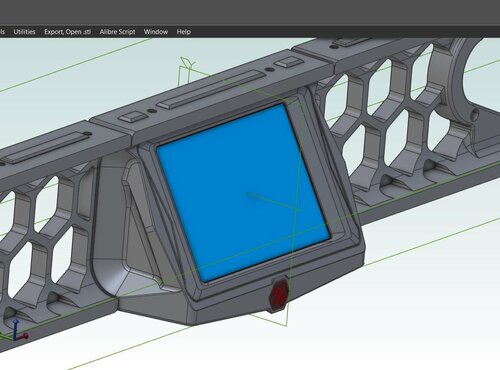Open the Window menu
Screen dimensions: 500x370
point(156,32)
